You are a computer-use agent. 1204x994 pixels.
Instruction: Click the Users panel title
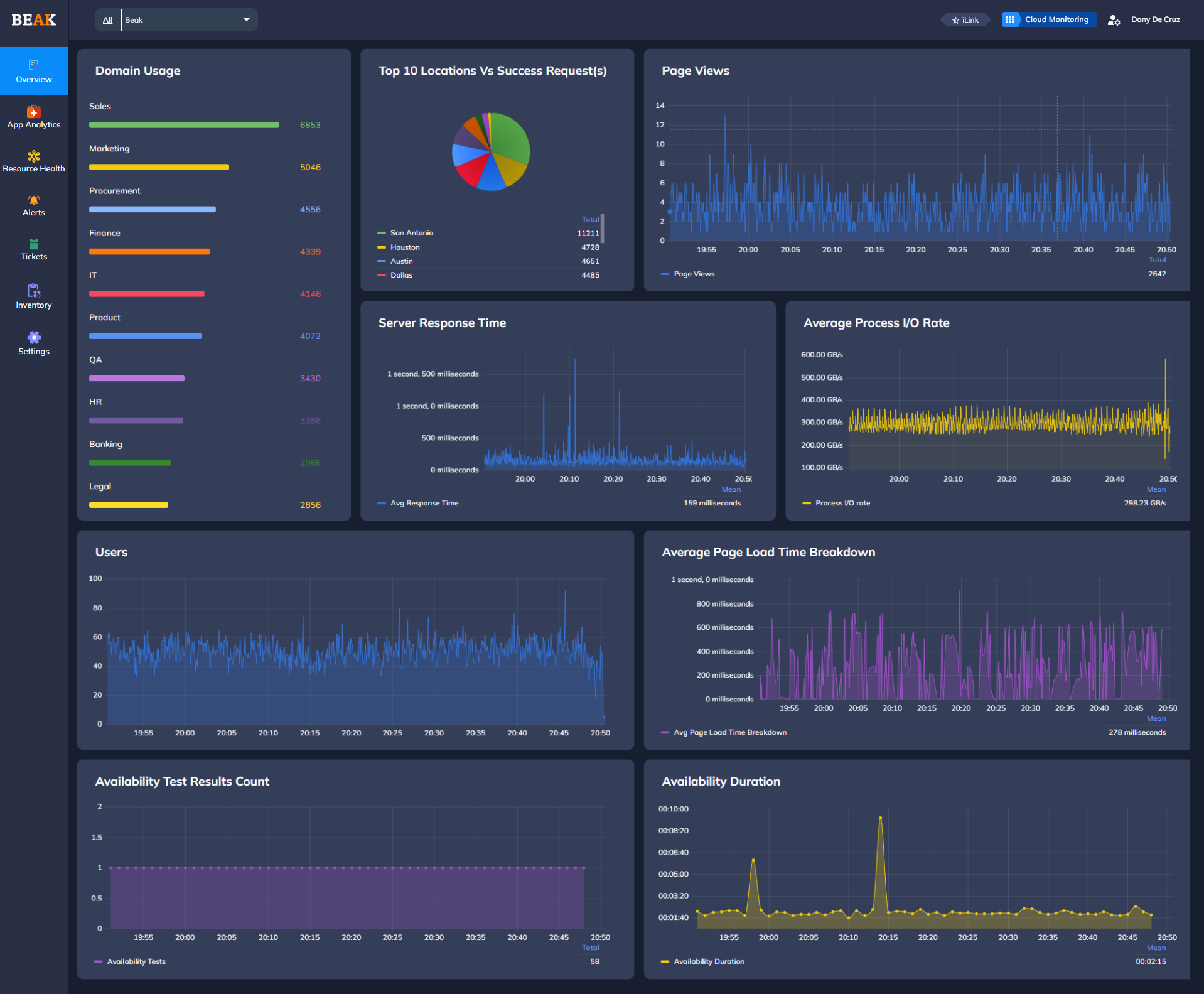pyautogui.click(x=111, y=552)
